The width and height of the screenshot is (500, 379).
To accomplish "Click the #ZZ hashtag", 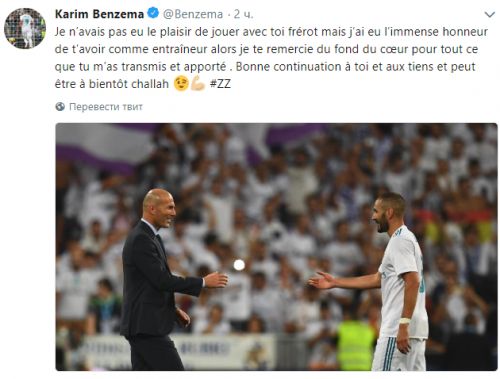I will click(220, 83).
